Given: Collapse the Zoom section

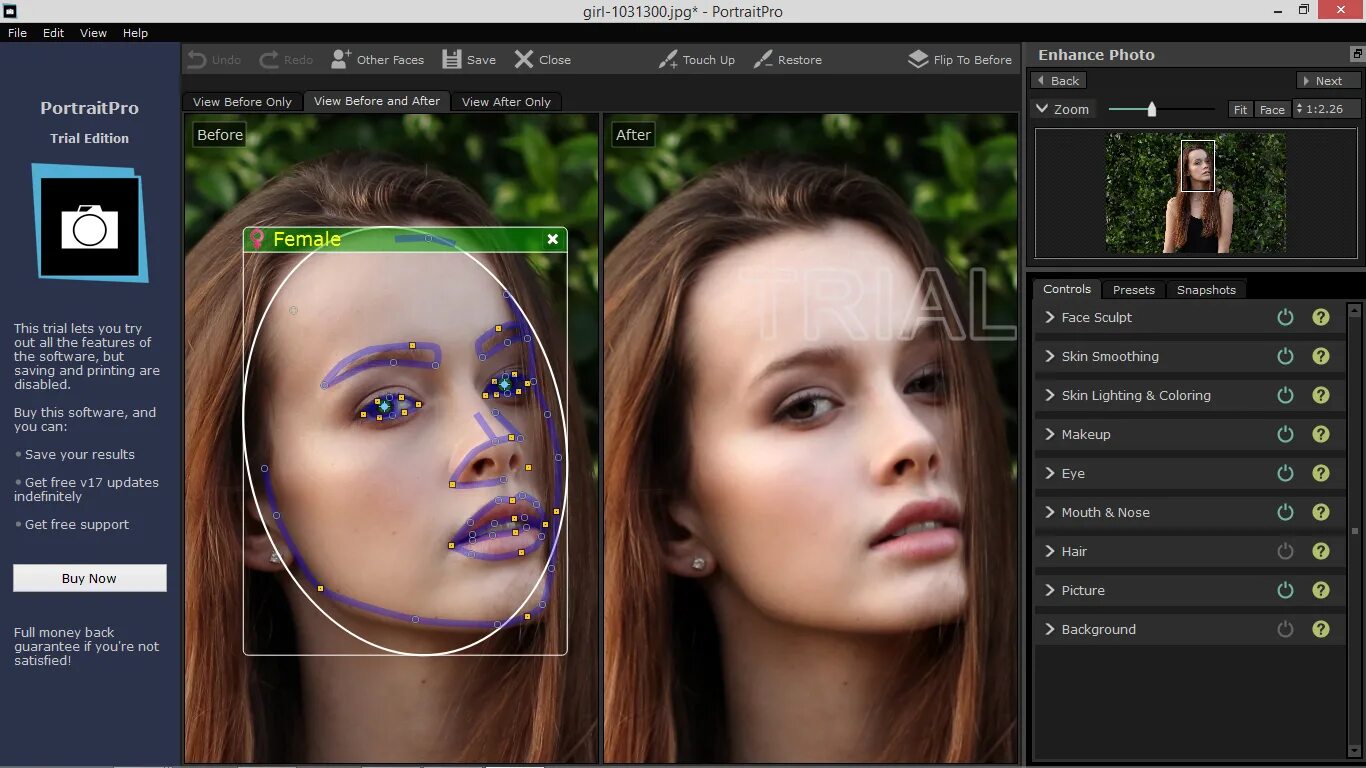Looking at the screenshot, I should 1042,109.
